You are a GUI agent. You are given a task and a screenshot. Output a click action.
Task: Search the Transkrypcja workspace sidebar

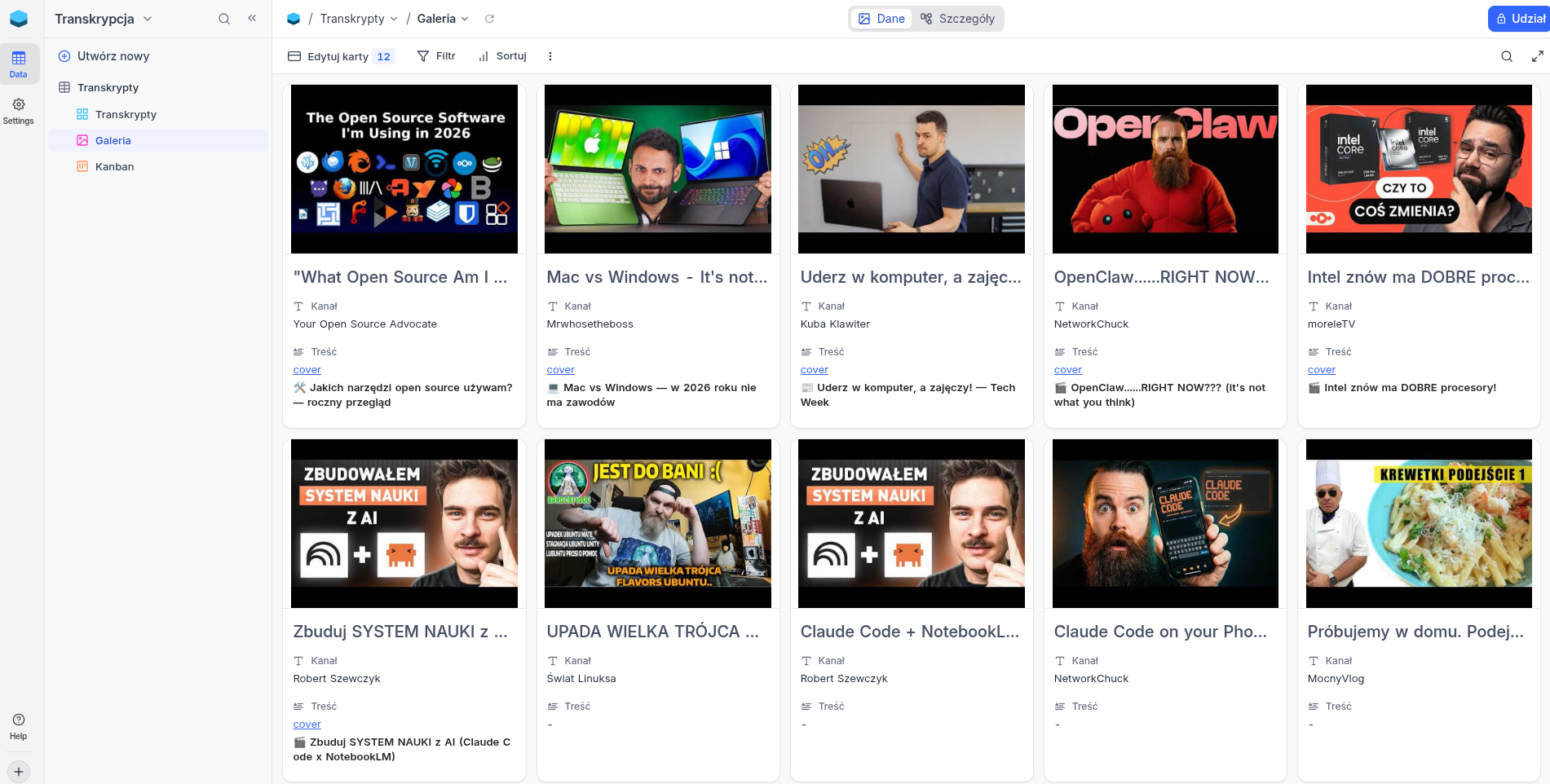click(x=224, y=19)
